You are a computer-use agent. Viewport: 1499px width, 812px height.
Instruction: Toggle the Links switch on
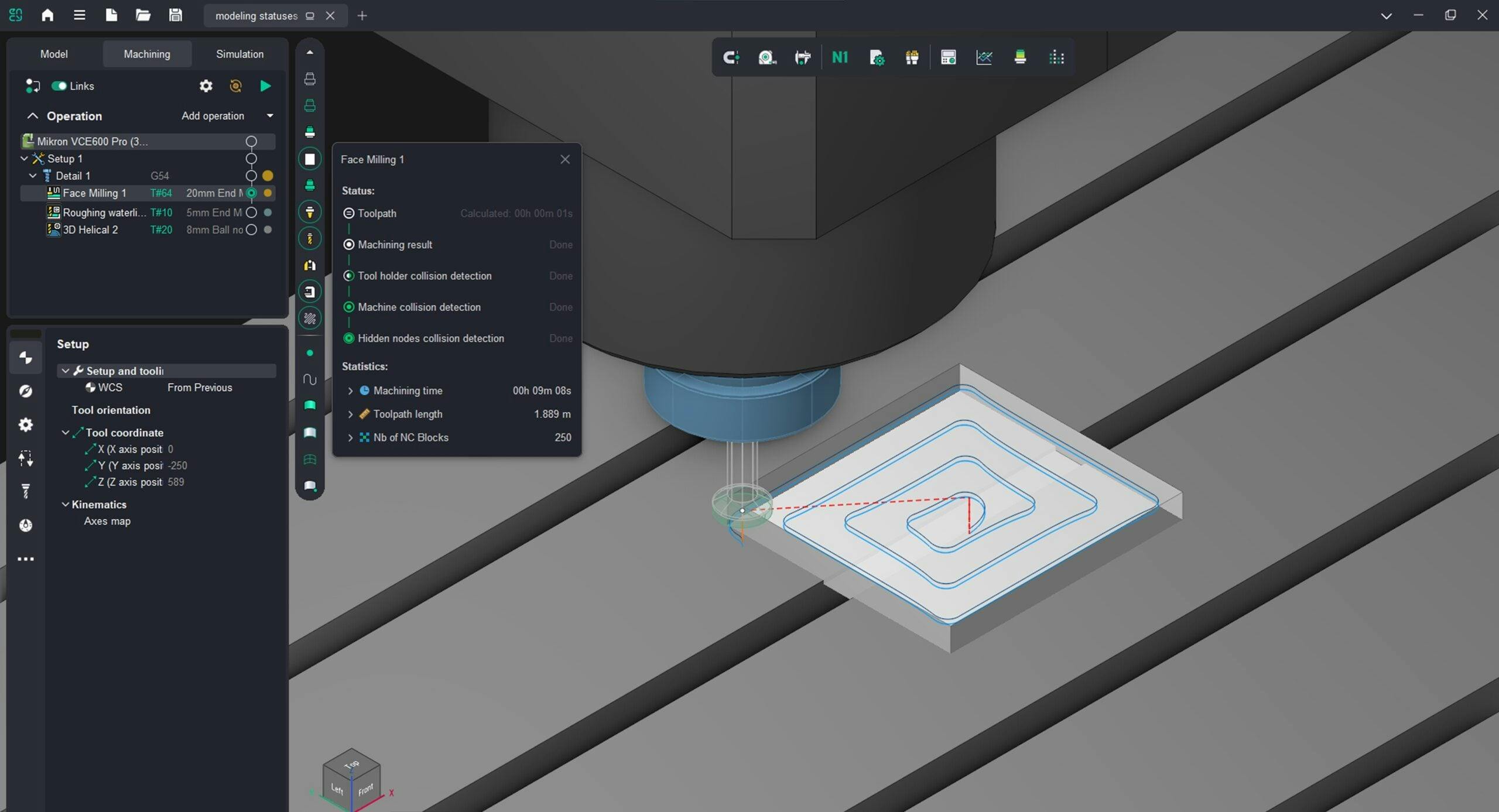pos(59,85)
